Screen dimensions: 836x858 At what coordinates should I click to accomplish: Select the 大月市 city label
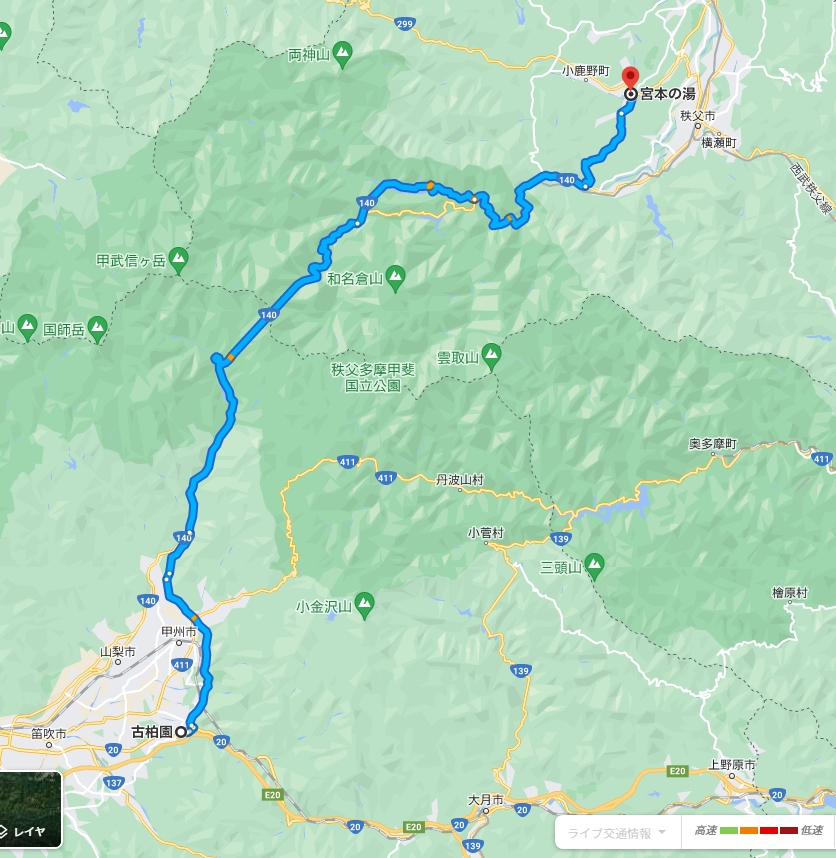point(485,799)
